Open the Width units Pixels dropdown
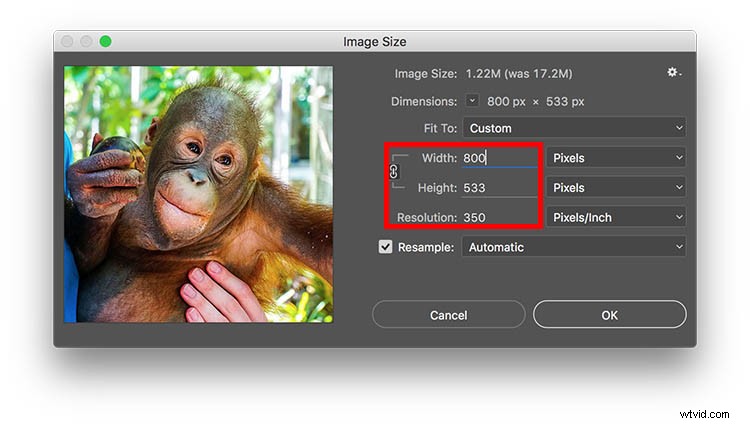The width and height of the screenshot is (750, 424). (x=616, y=158)
